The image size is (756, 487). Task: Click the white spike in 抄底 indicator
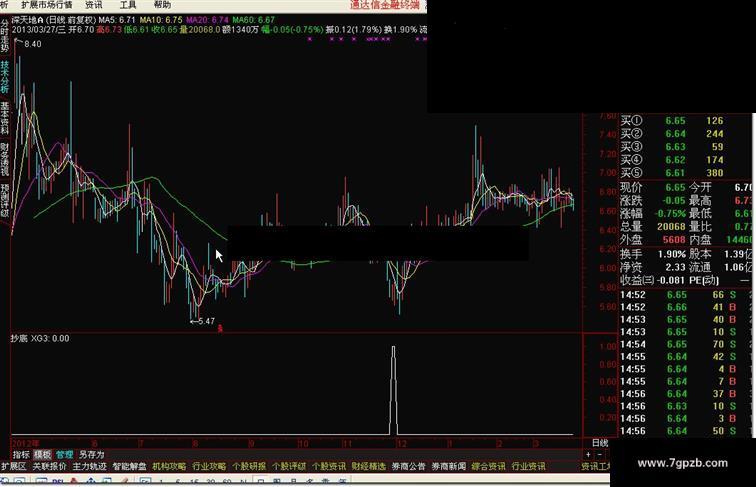(393, 390)
